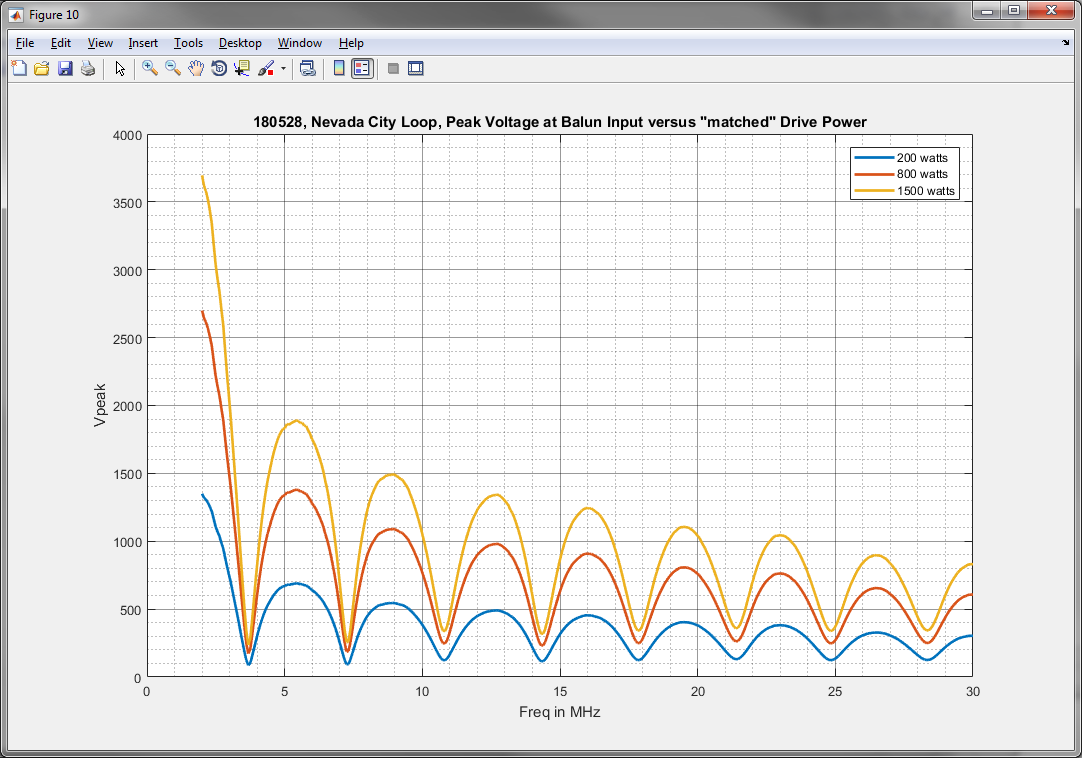Click the MATLAB icon in the title bar

click(x=16, y=14)
